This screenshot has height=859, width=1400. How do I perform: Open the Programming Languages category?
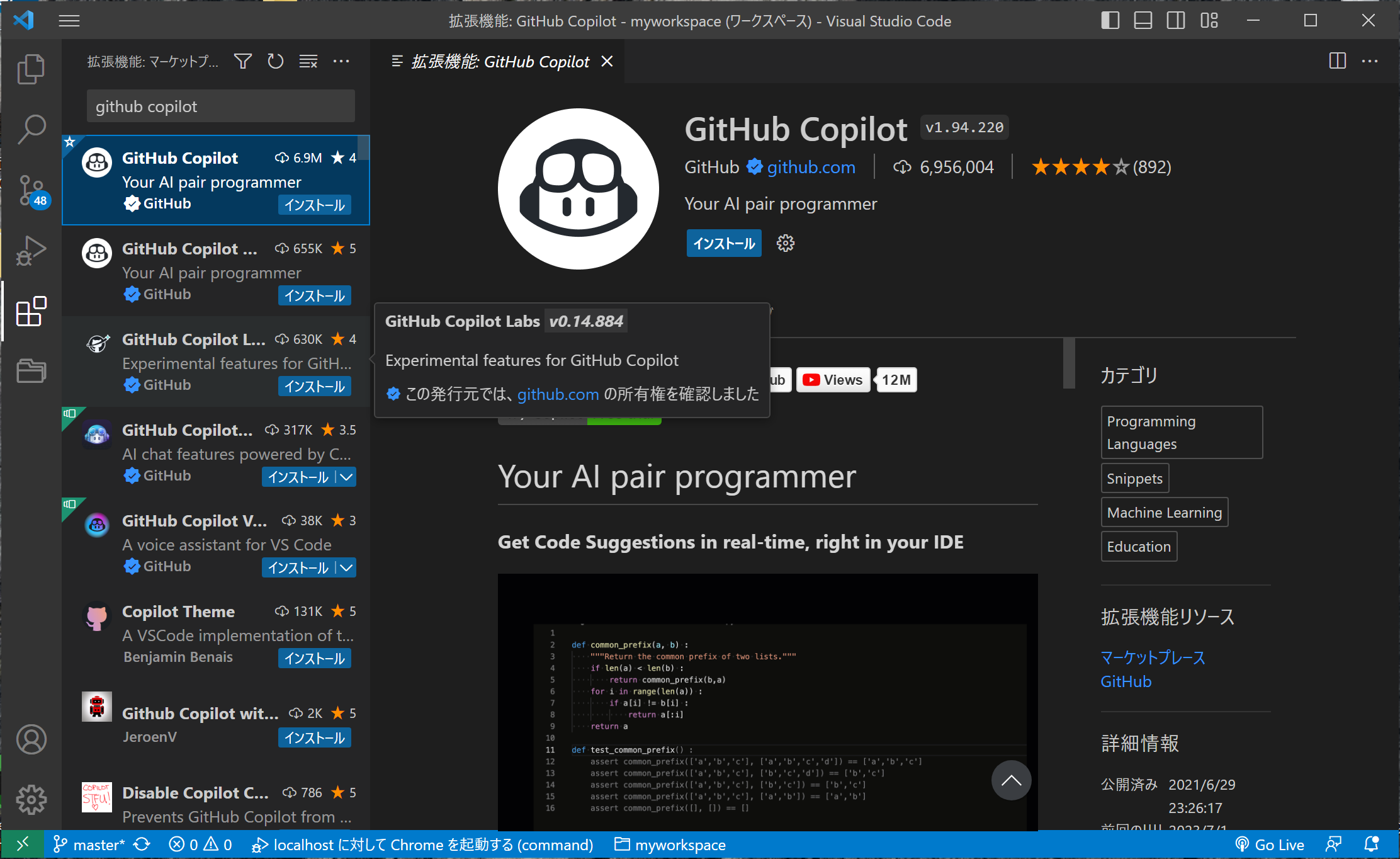click(1182, 432)
